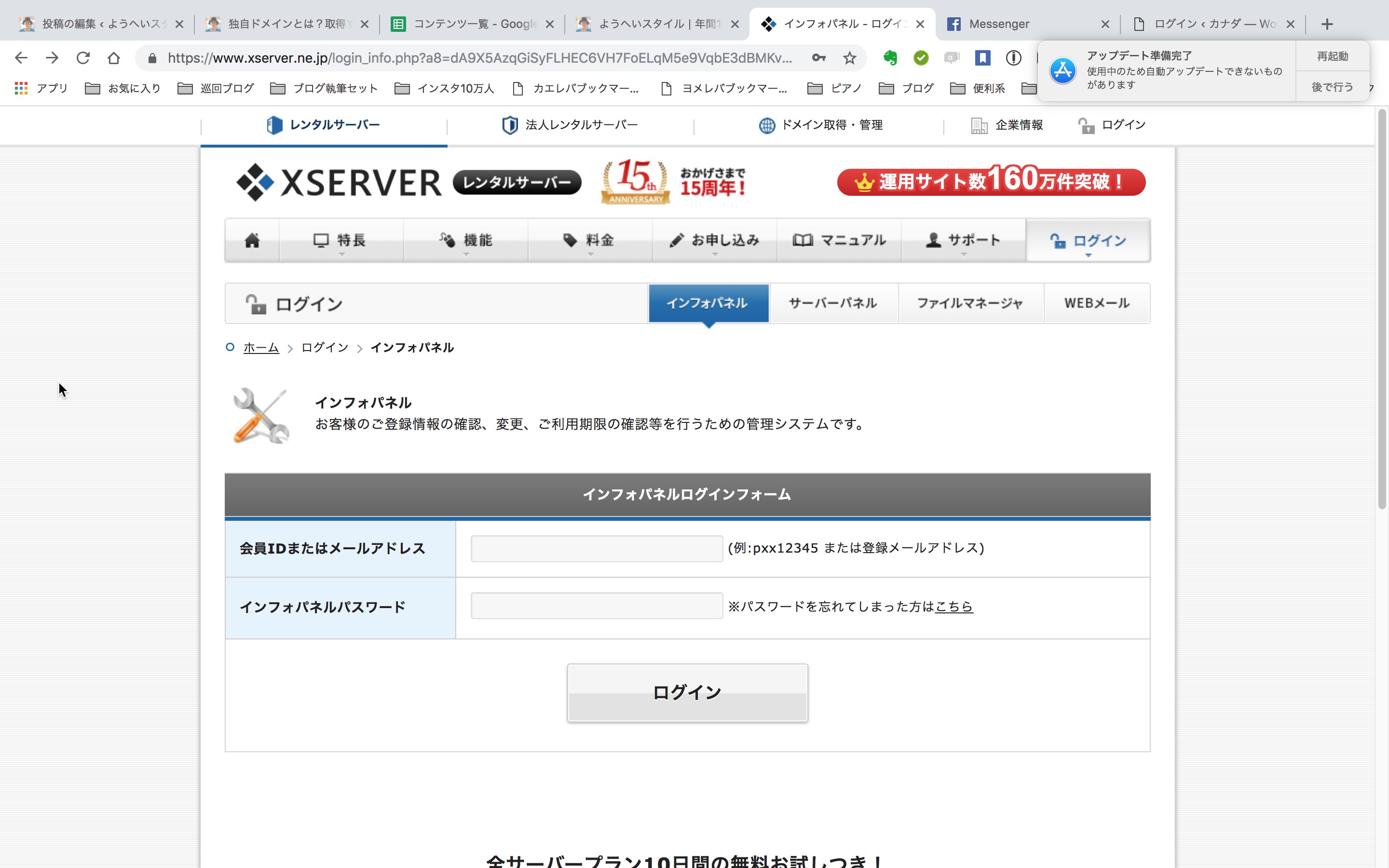Viewport: 1389px width, 868px height.
Task: Open the ピアノ bookmark folder
Action: click(x=834, y=88)
